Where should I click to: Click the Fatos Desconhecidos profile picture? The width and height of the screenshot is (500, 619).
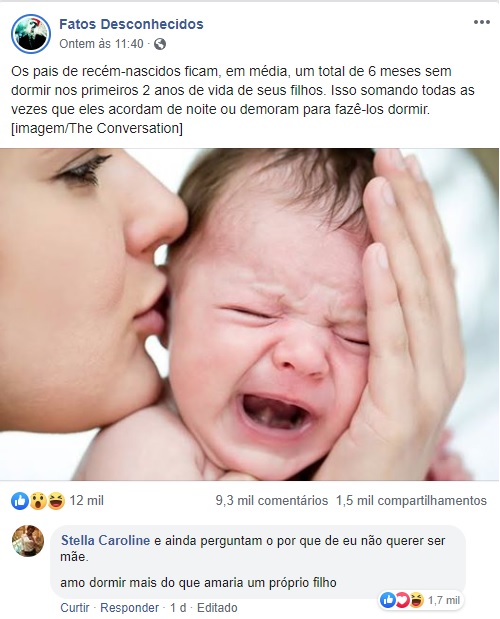click(x=31, y=34)
